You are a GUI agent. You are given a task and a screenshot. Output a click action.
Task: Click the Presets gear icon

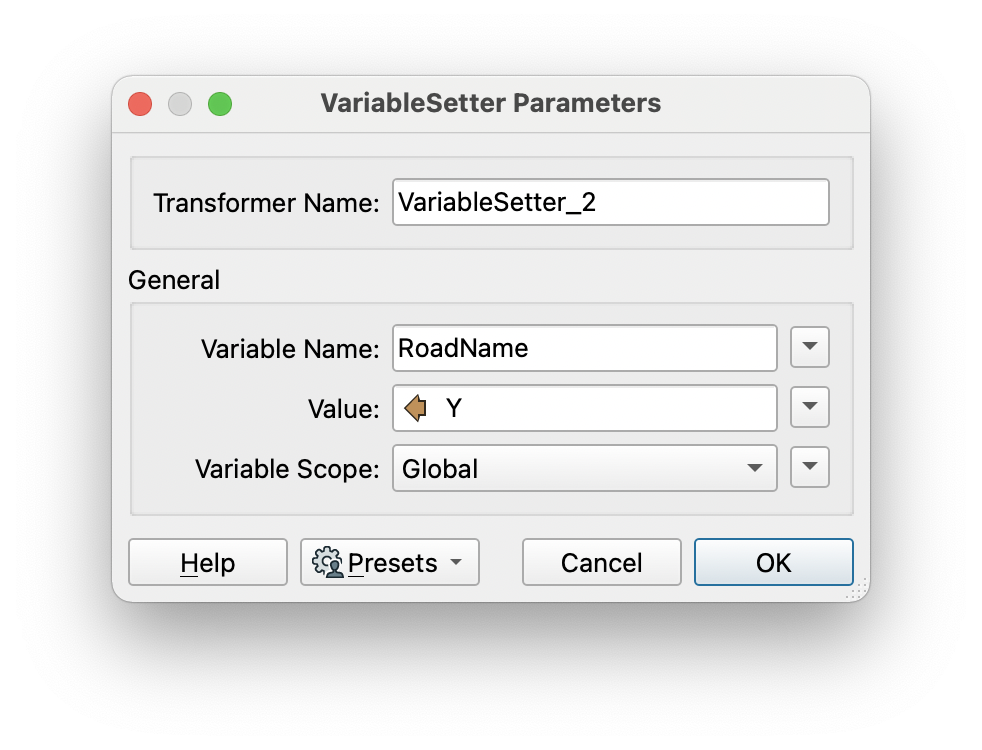(328, 562)
